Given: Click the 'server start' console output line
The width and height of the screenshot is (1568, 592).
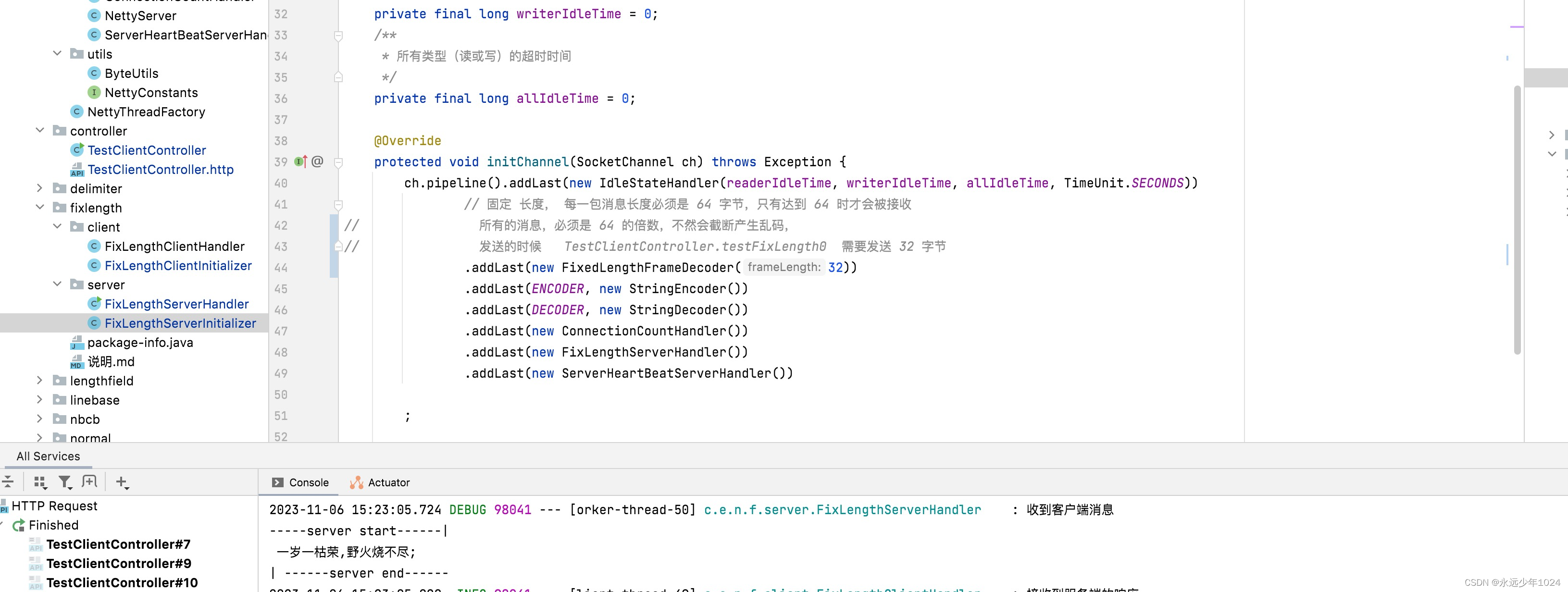Looking at the screenshot, I should click(x=359, y=531).
